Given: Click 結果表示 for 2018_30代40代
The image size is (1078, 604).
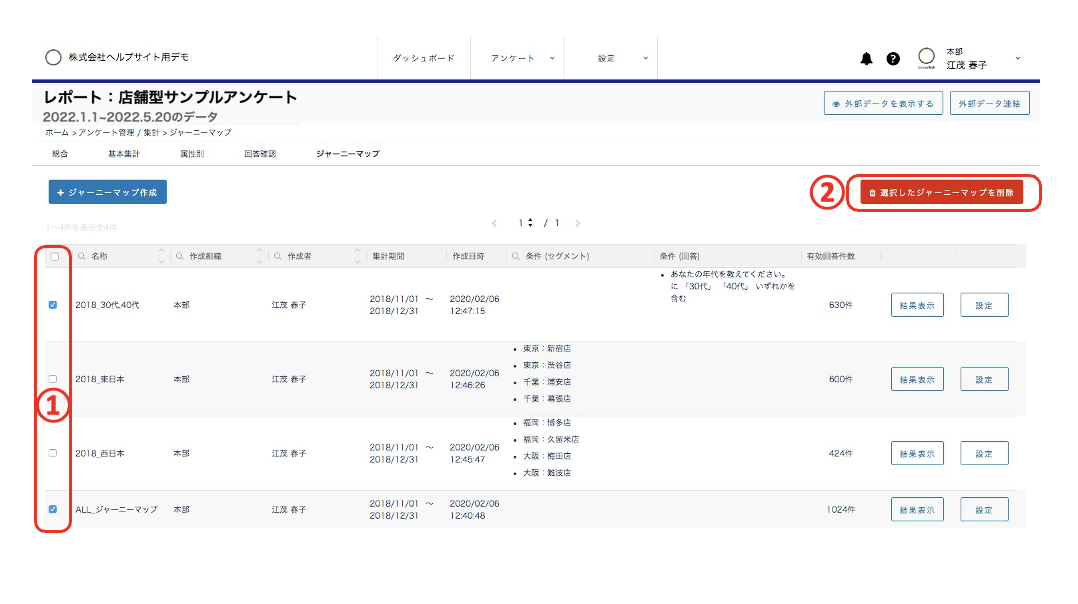Looking at the screenshot, I should [x=917, y=305].
